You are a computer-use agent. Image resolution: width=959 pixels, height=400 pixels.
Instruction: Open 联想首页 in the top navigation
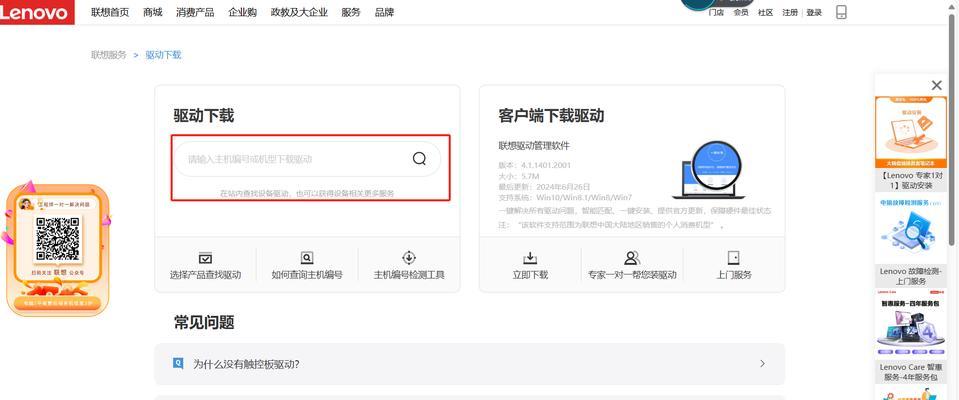pyautogui.click(x=110, y=12)
